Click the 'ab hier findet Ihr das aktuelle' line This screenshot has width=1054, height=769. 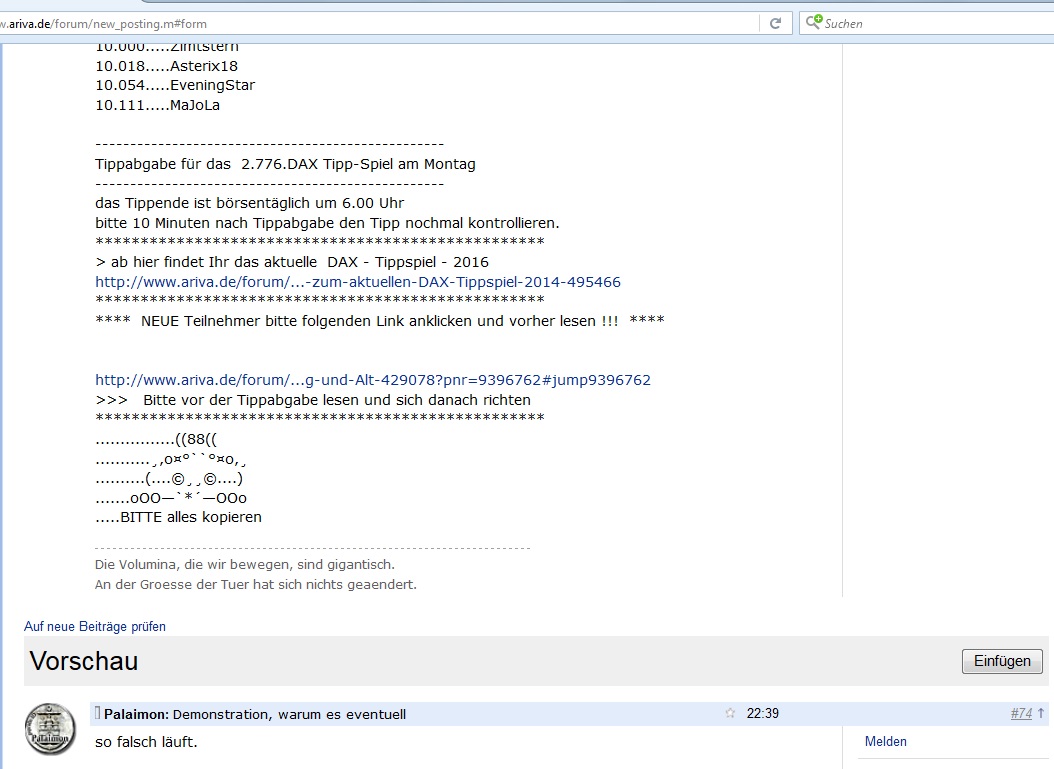(292, 262)
